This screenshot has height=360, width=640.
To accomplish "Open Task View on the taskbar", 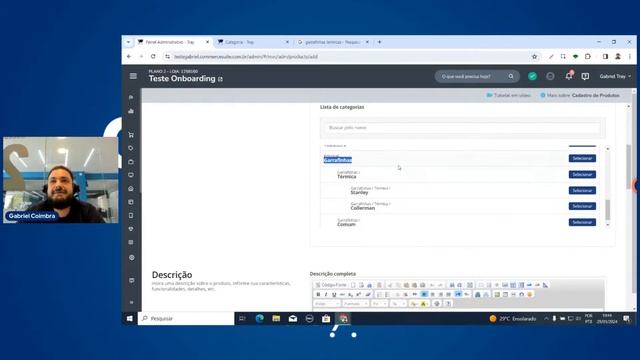I will tap(242, 318).
